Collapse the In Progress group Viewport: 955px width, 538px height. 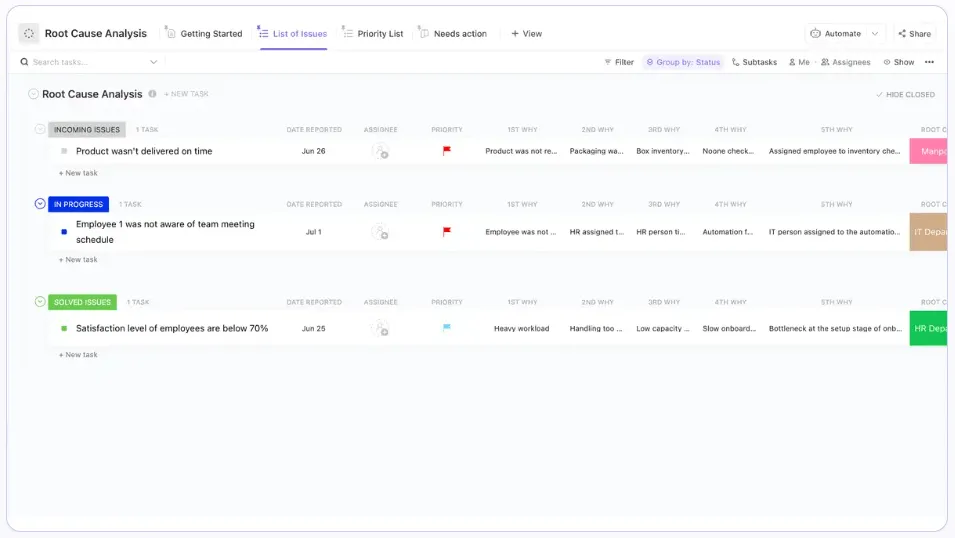(x=40, y=204)
